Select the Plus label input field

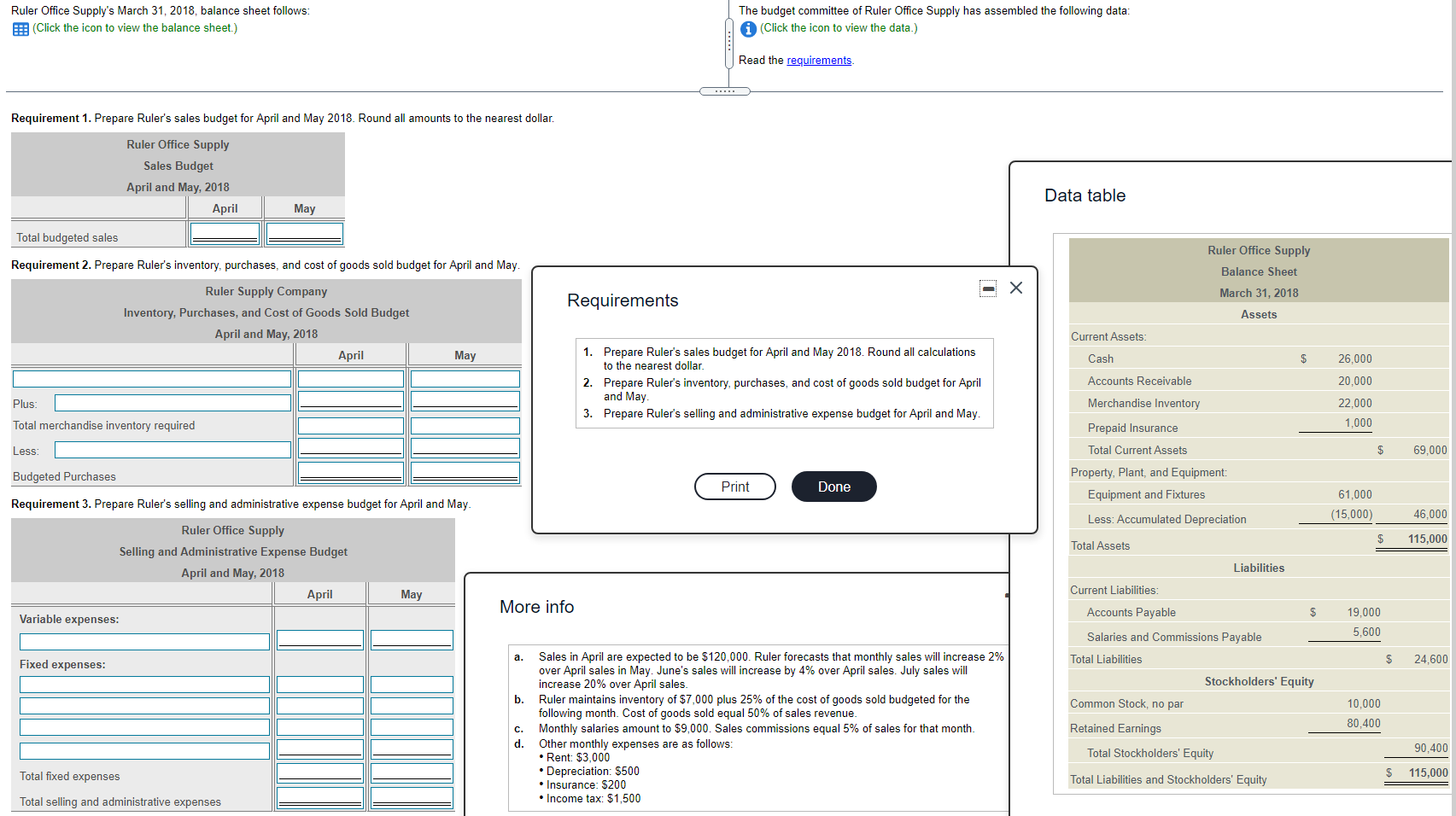pyautogui.click(x=172, y=403)
